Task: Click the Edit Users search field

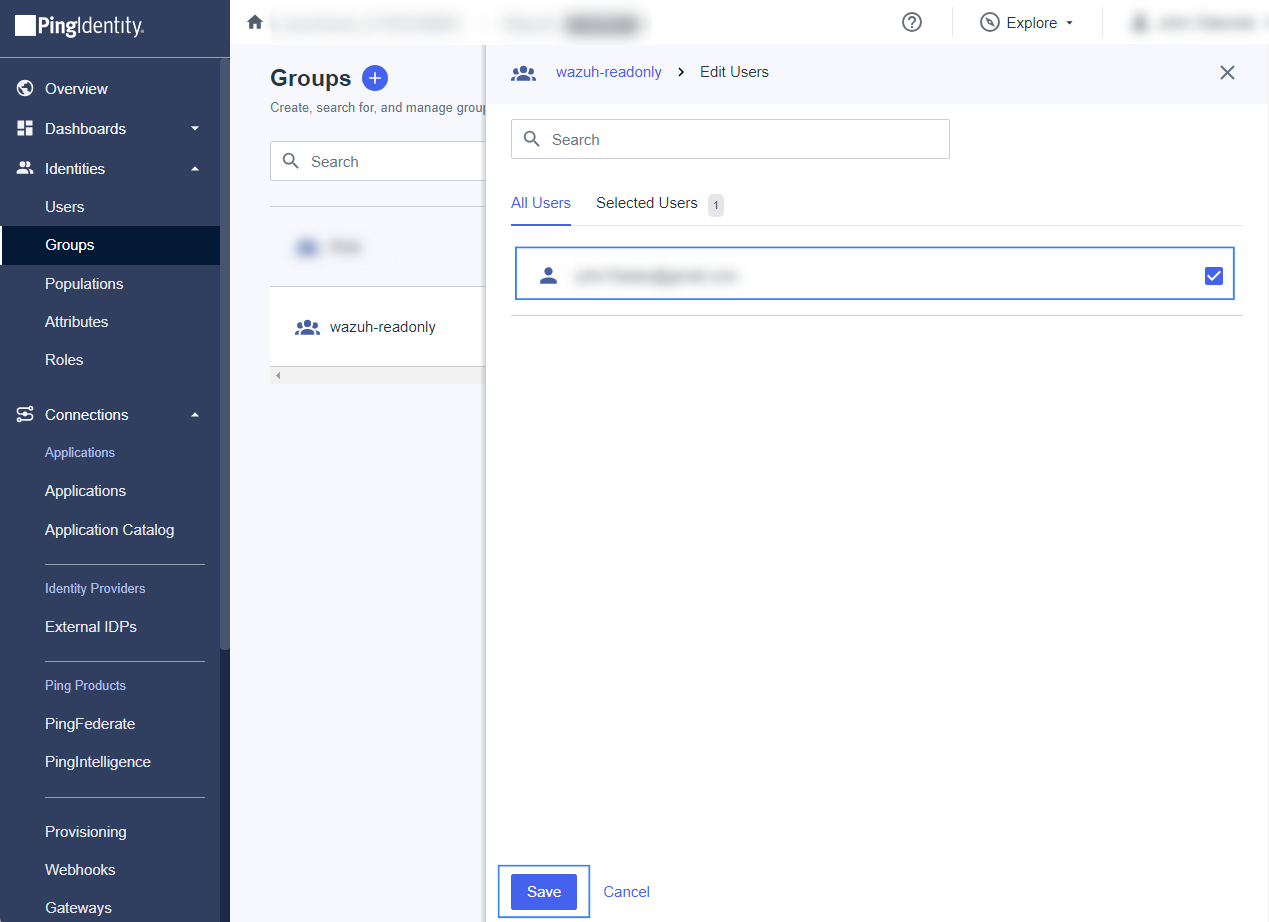Action: (730, 140)
